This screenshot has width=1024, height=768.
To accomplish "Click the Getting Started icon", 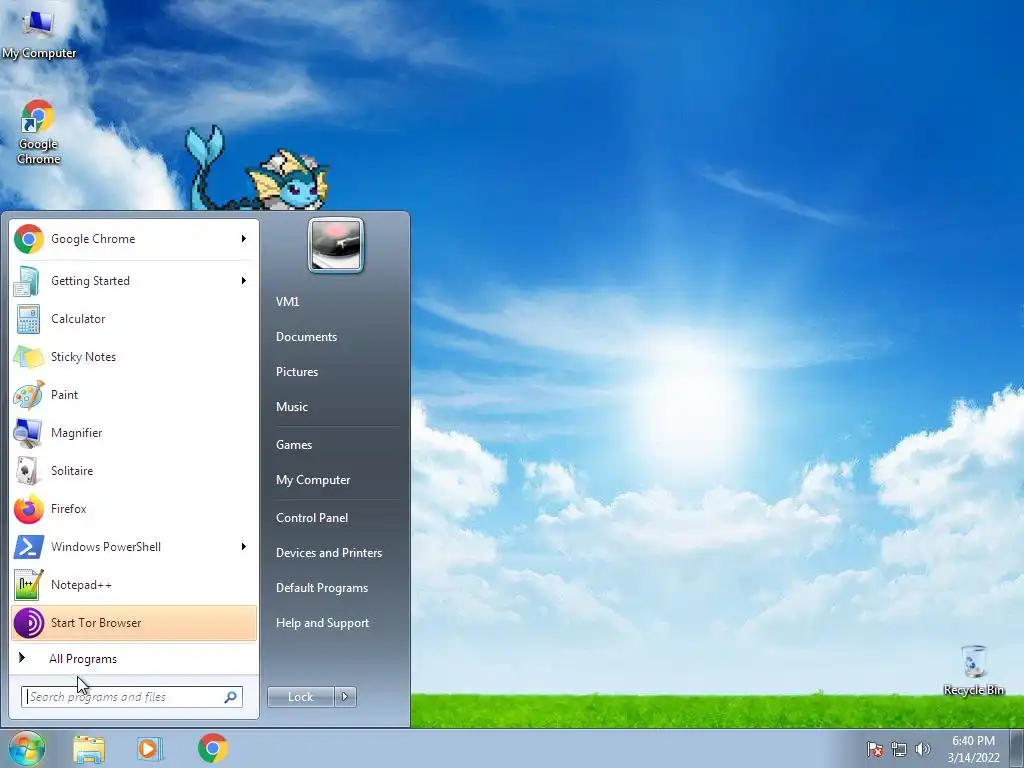I will click(29, 281).
